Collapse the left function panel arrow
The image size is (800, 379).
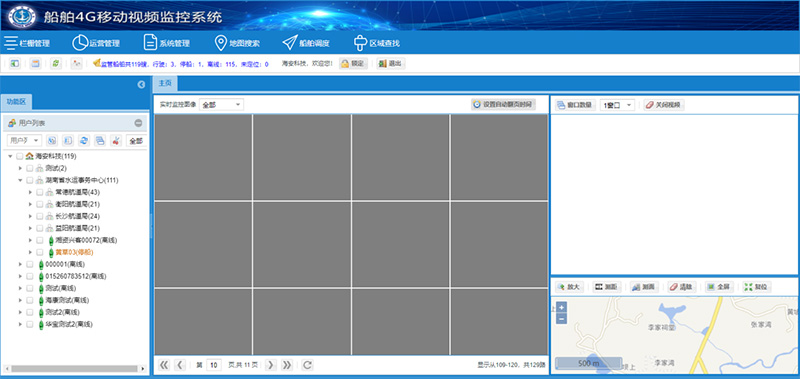point(141,85)
